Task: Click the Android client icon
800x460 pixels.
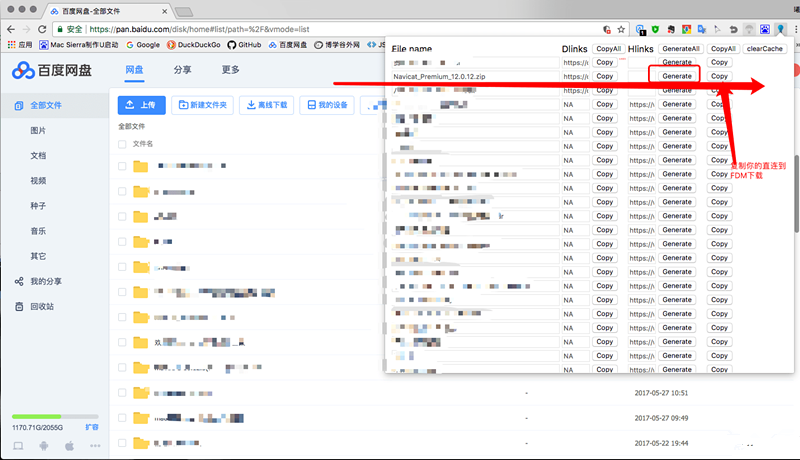Action: tap(44, 446)
